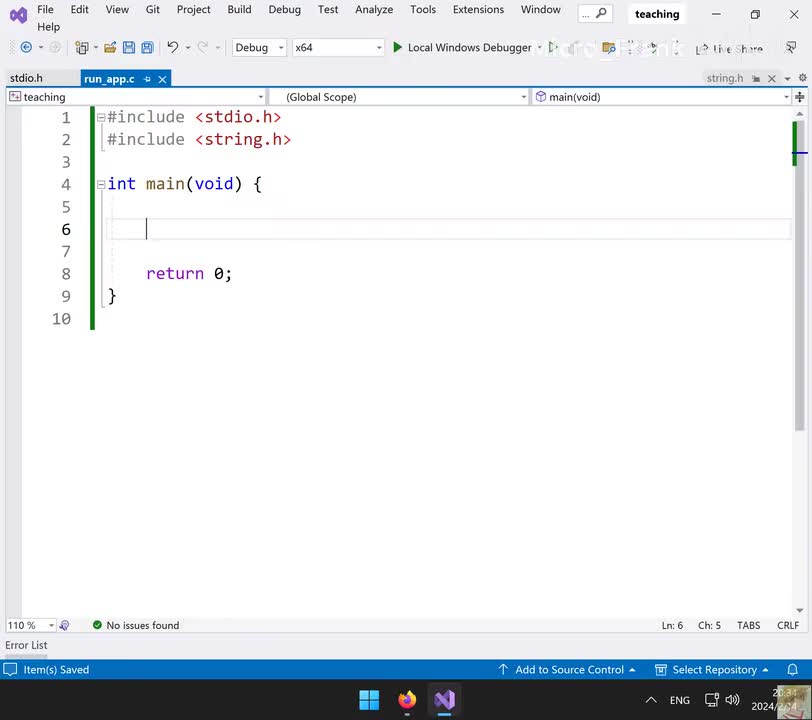812x720 pixels.
Task: Click the Ln: 6 status indicator
Action: tap(672, 625)
